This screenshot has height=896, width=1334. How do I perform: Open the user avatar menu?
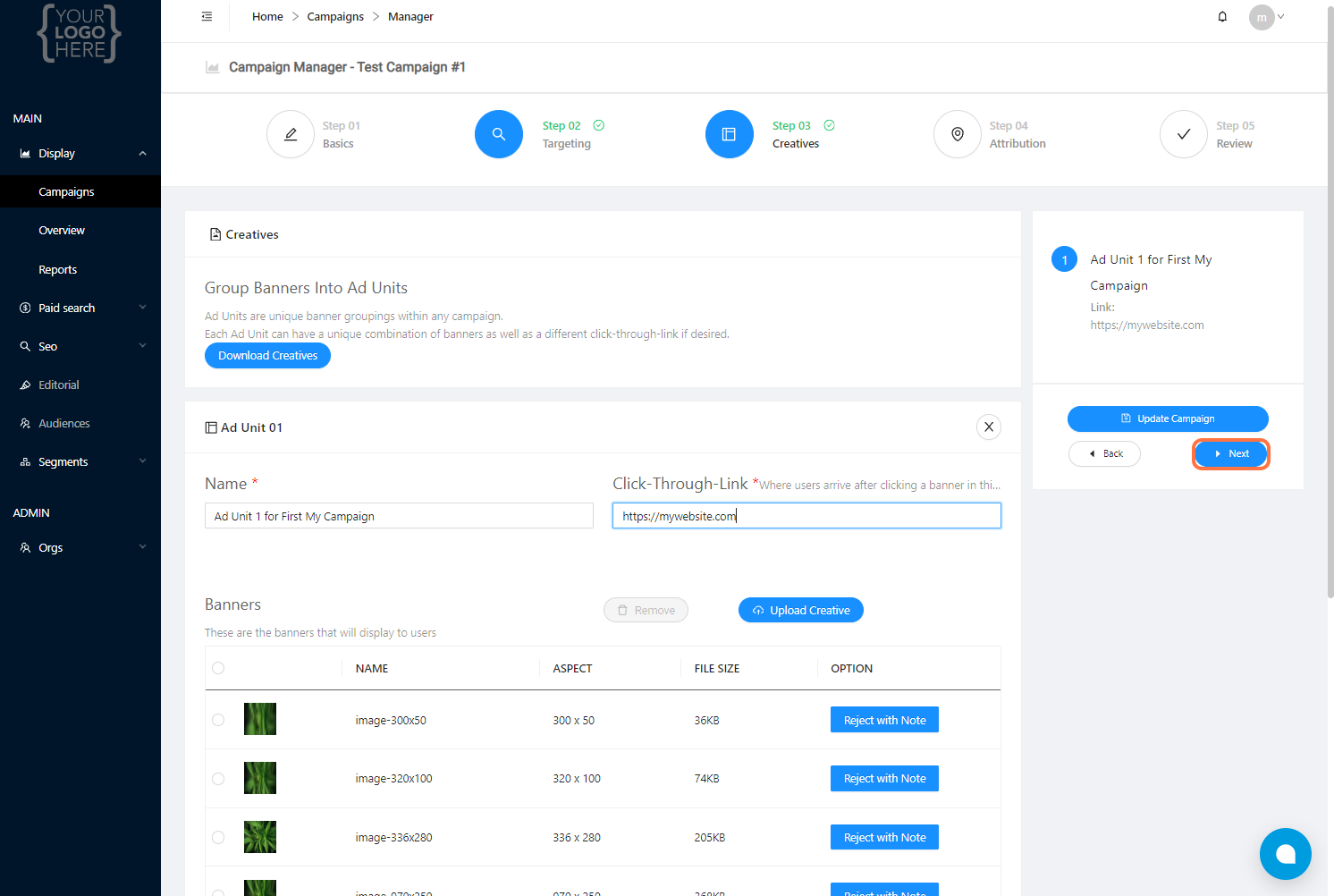(1262, 17)
